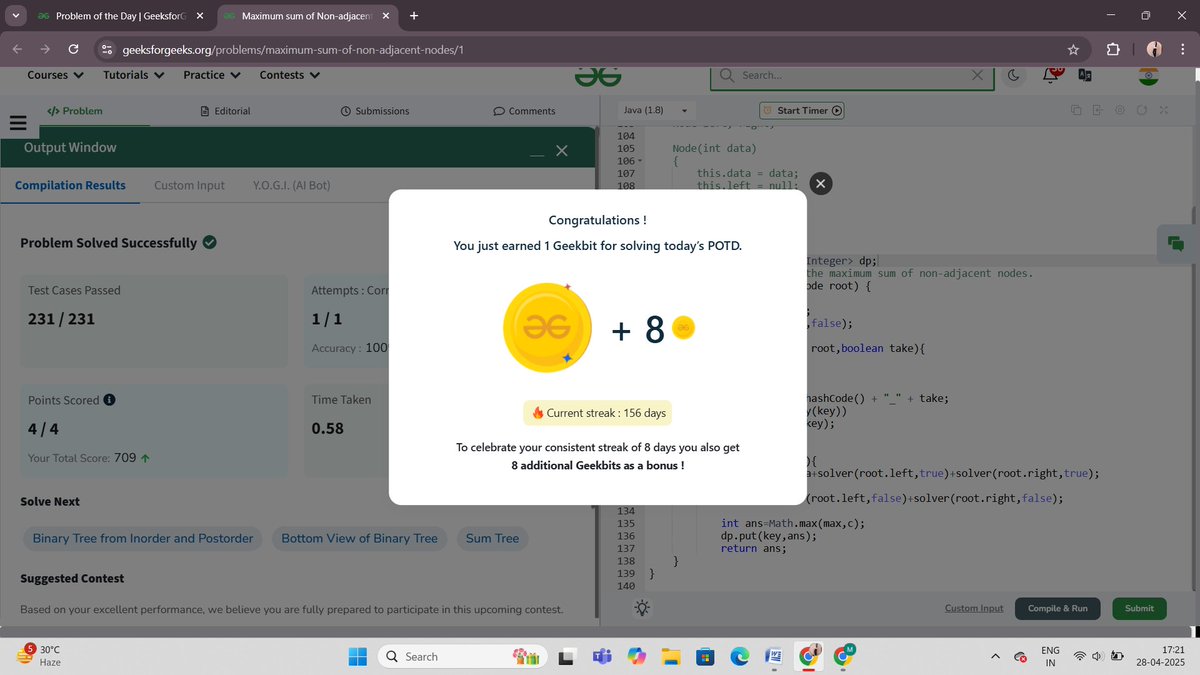This screenshot has height=675, width=1200.
Task: Expand the Contests dropdown menu
Action: point(290,75)
